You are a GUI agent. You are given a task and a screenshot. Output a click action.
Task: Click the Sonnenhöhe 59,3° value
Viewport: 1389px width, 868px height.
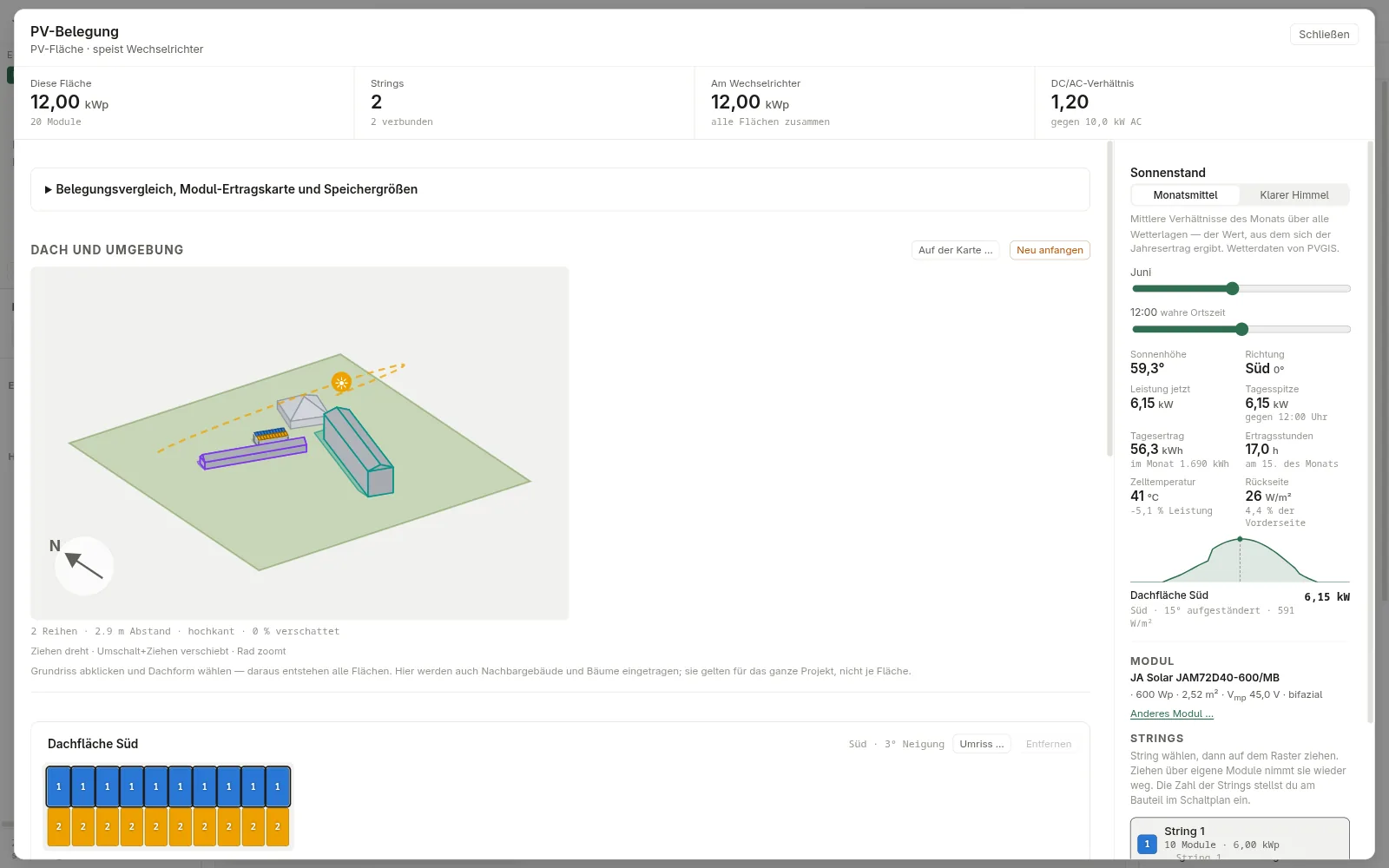coord(1147,369)
